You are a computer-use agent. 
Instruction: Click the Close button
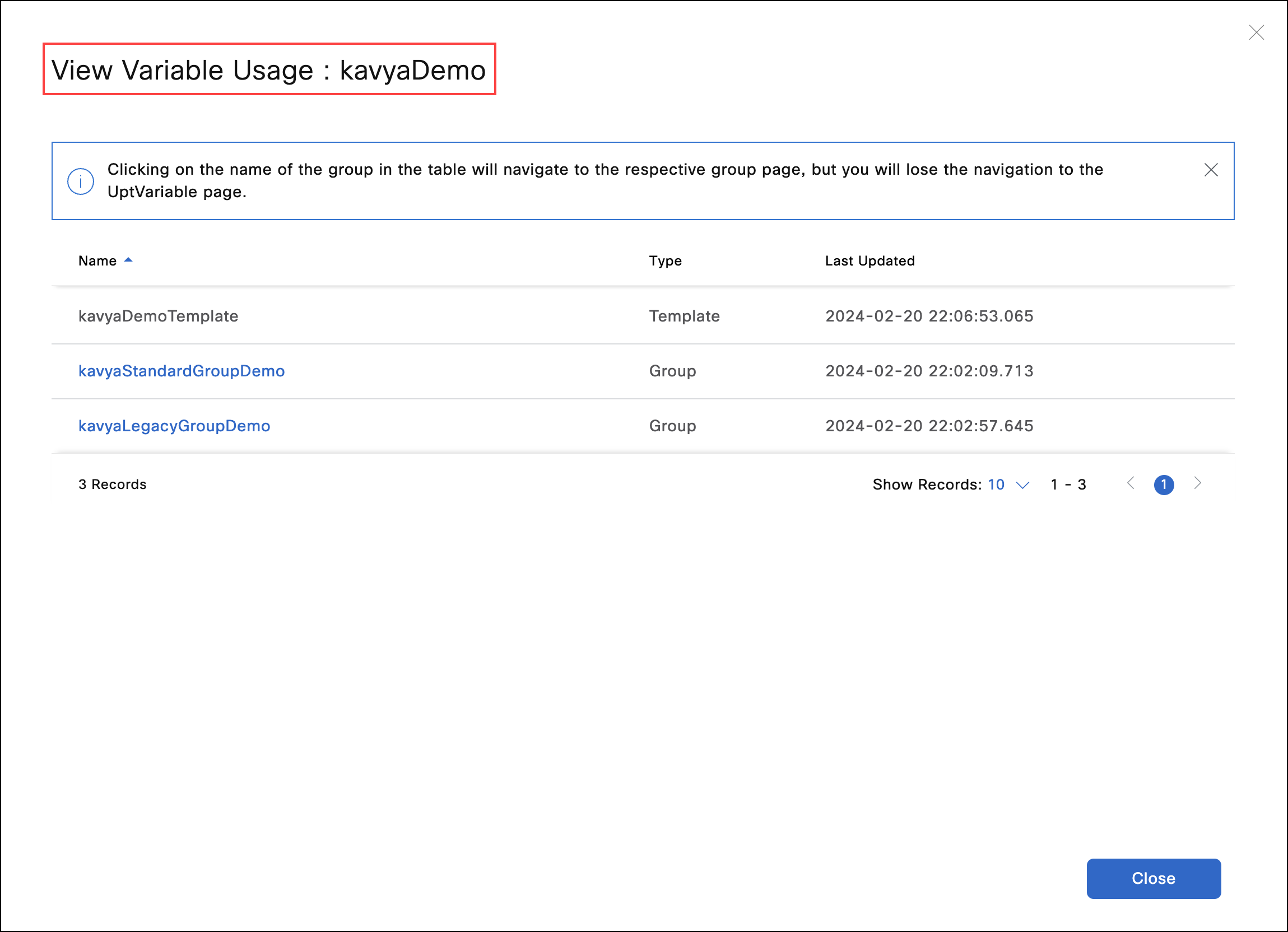click(1154, 879)
